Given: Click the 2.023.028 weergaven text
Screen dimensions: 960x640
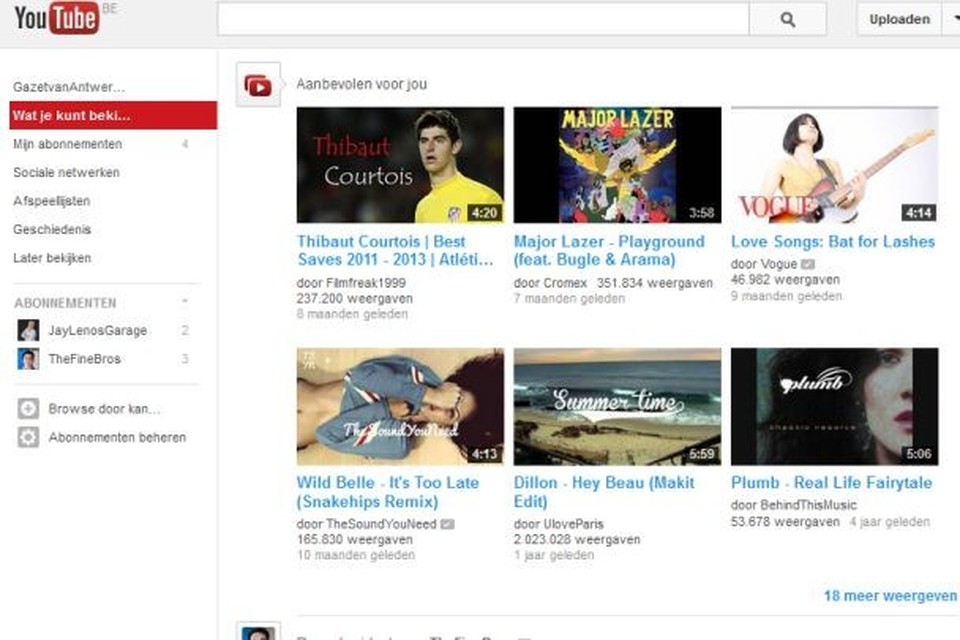Looking at the screenshot, I should click(577, 540).
